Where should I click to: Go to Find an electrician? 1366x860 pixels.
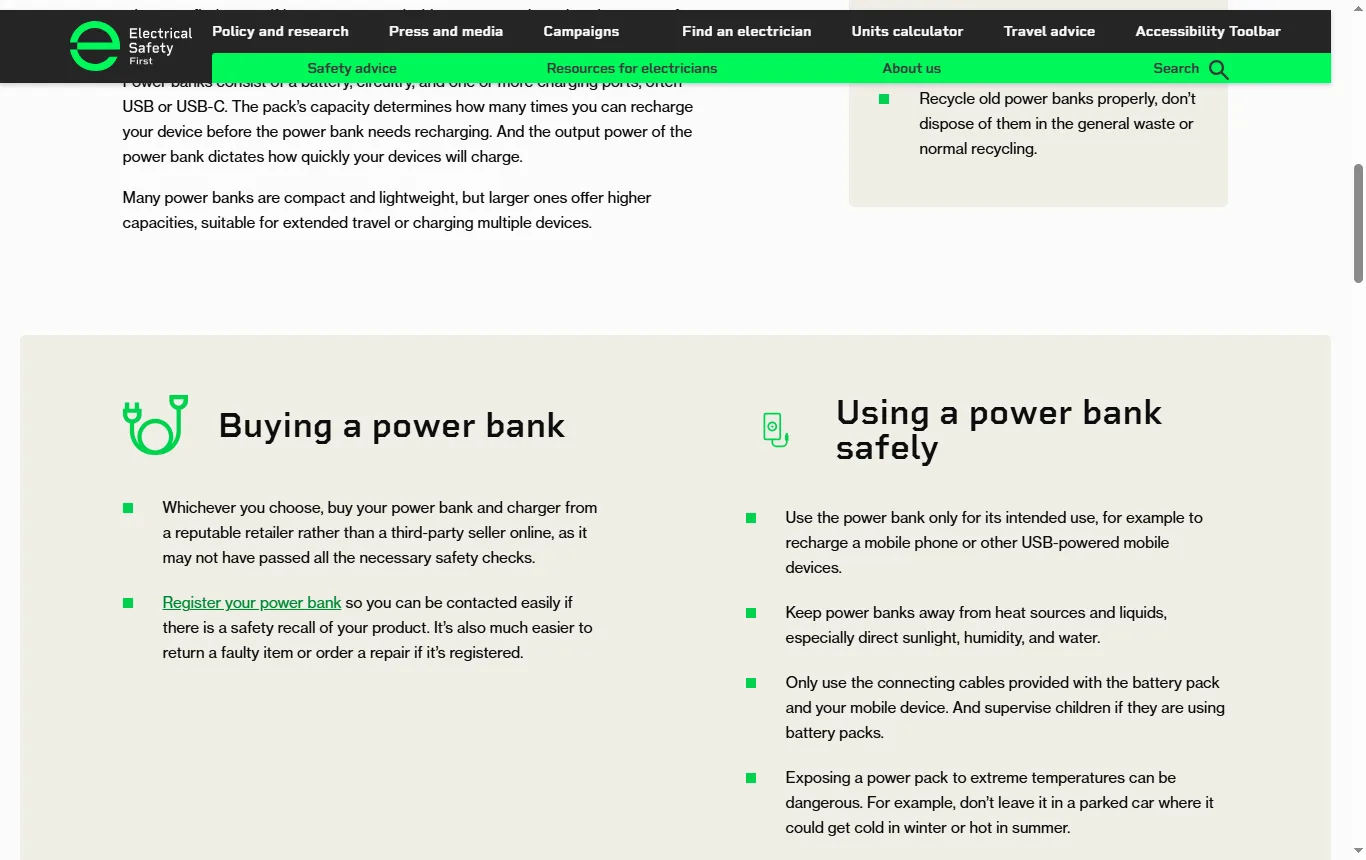point(747,31)
